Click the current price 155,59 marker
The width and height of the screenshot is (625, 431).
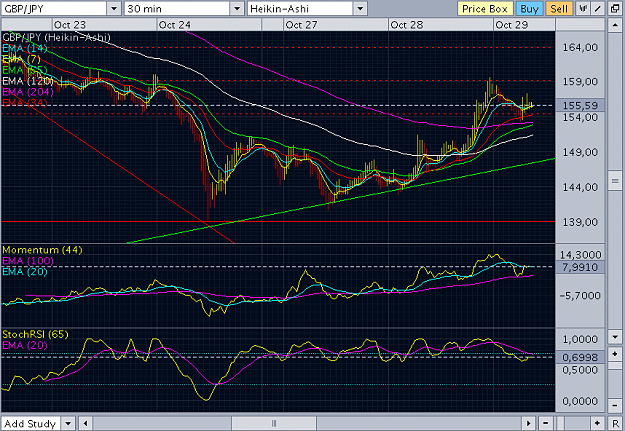click(580, 105)
